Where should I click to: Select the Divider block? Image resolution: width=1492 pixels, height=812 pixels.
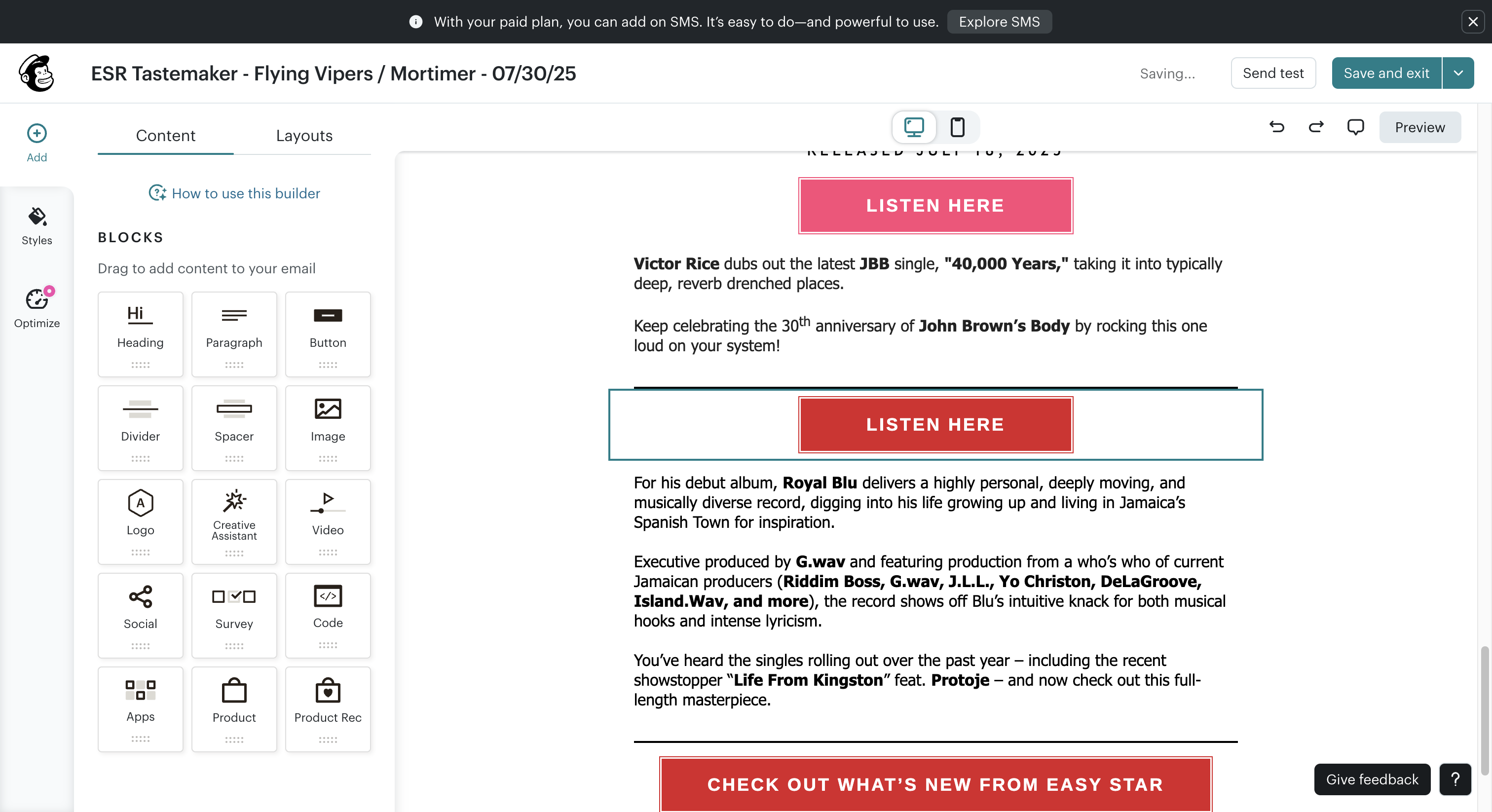point(140,428)
